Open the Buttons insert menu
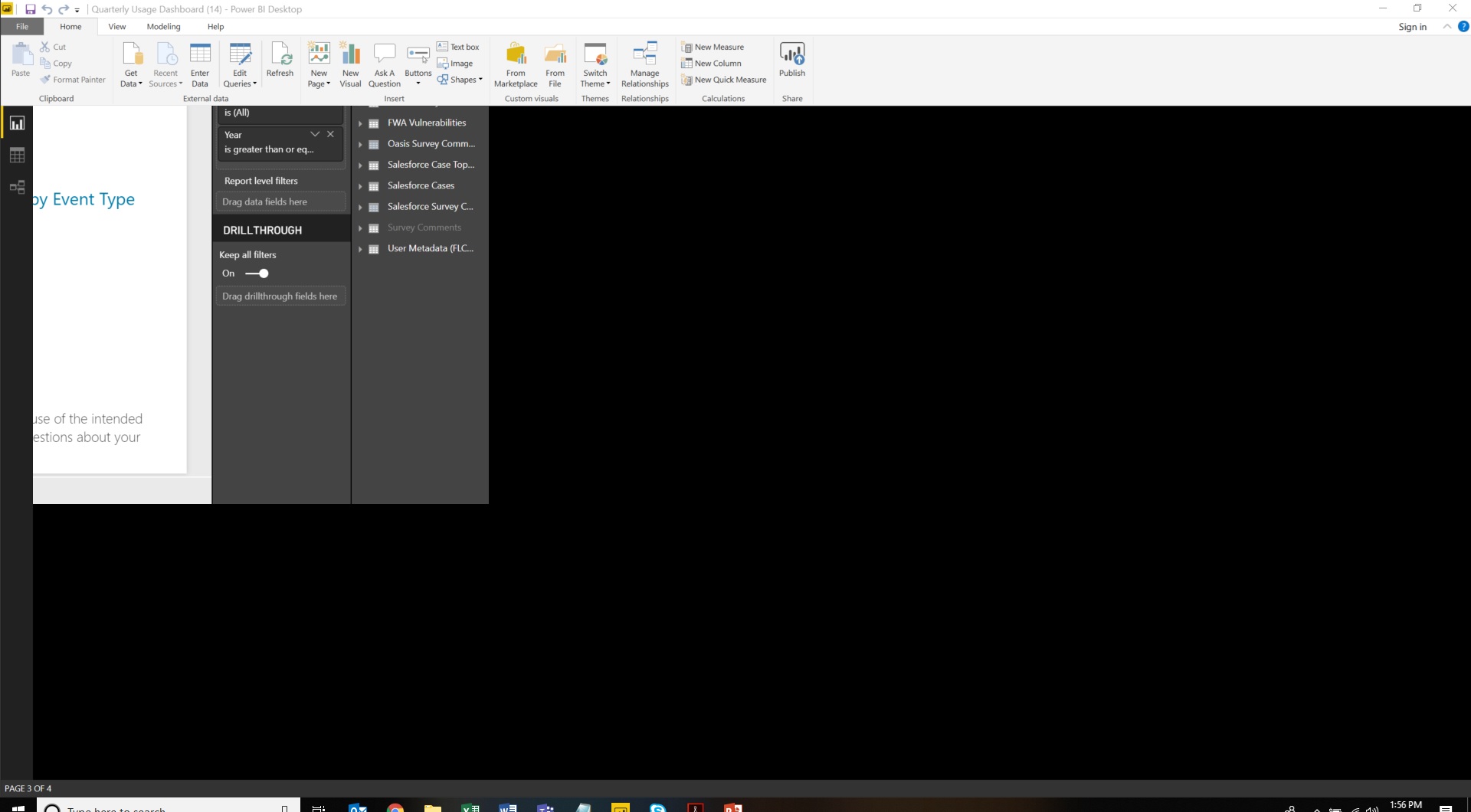This screenshot has width=1471, height=812. (x=418, y=65)
